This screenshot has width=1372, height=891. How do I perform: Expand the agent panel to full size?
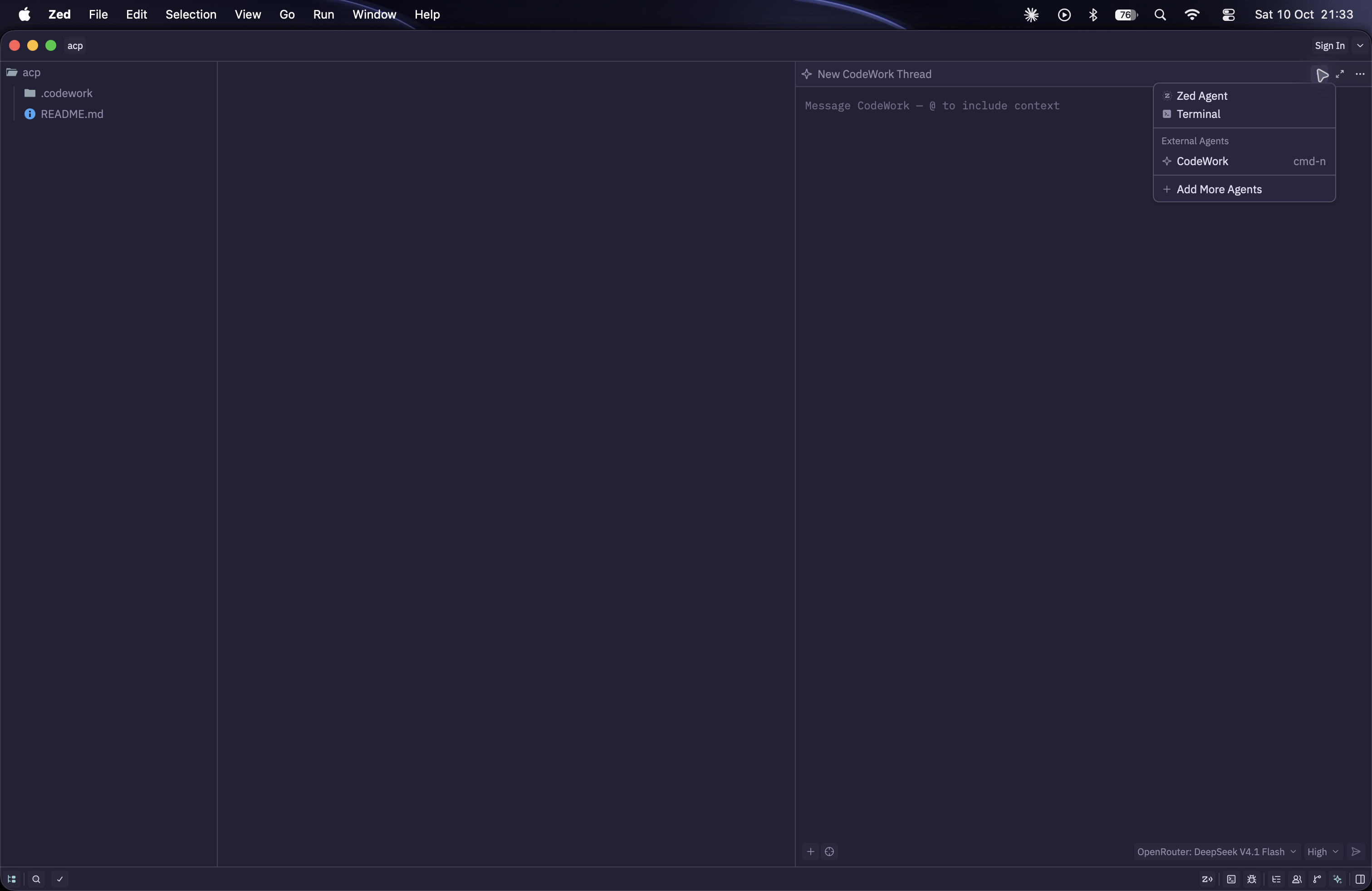[1340, 74]
